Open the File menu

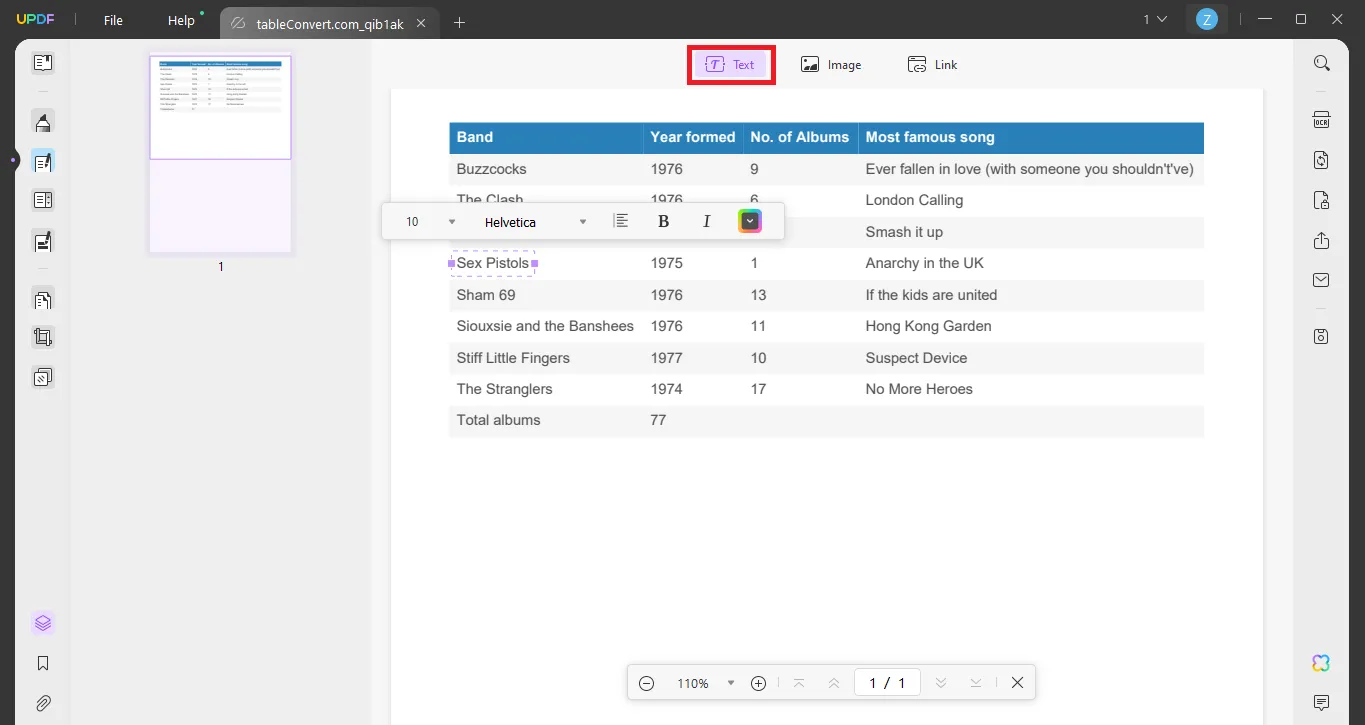(x=112, y=19)
